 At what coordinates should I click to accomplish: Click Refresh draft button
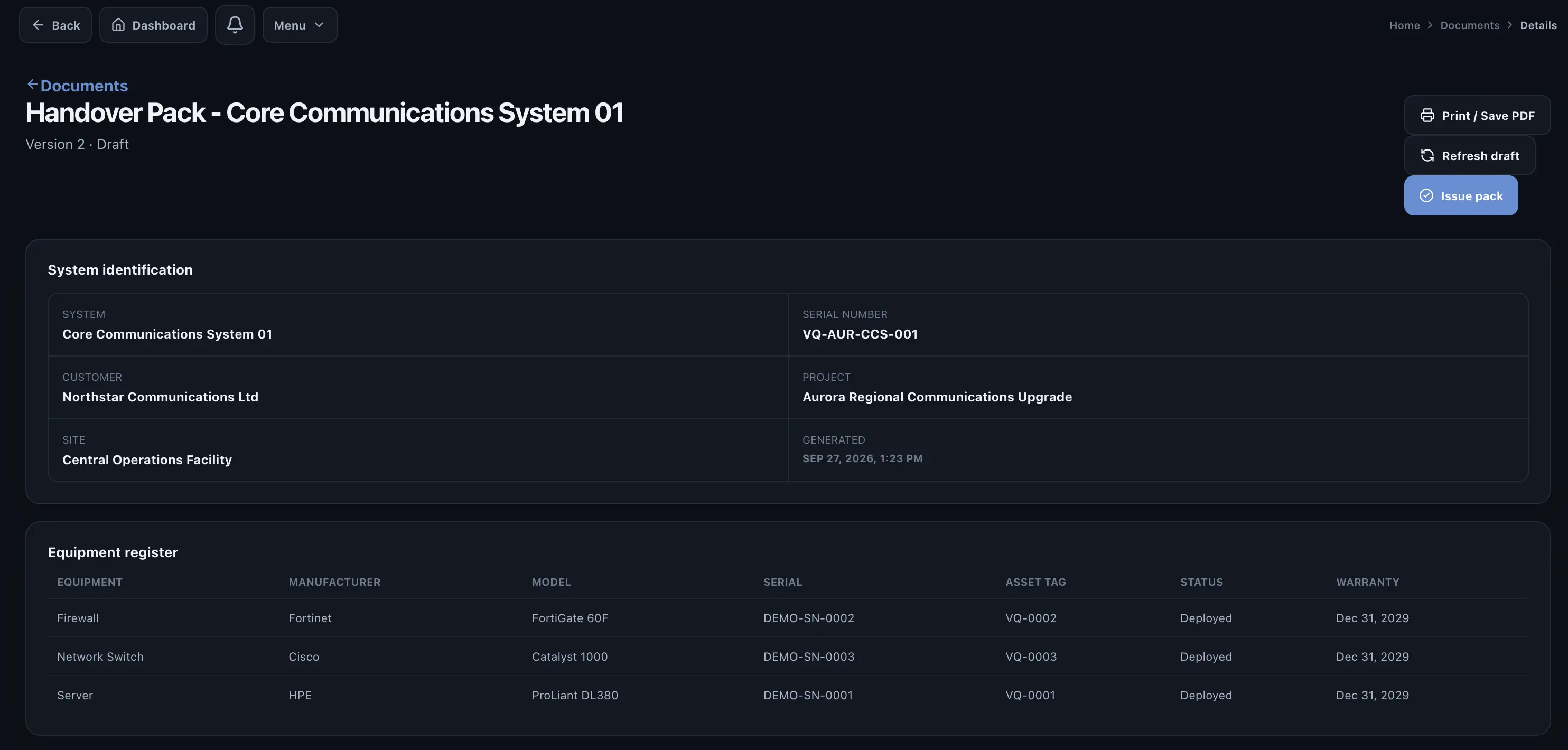point(1469,156)
